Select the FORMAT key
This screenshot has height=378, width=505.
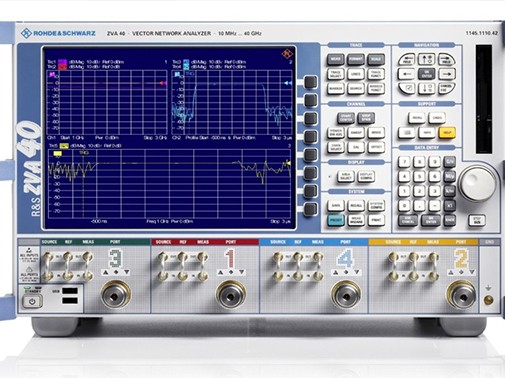click(356, 60)
